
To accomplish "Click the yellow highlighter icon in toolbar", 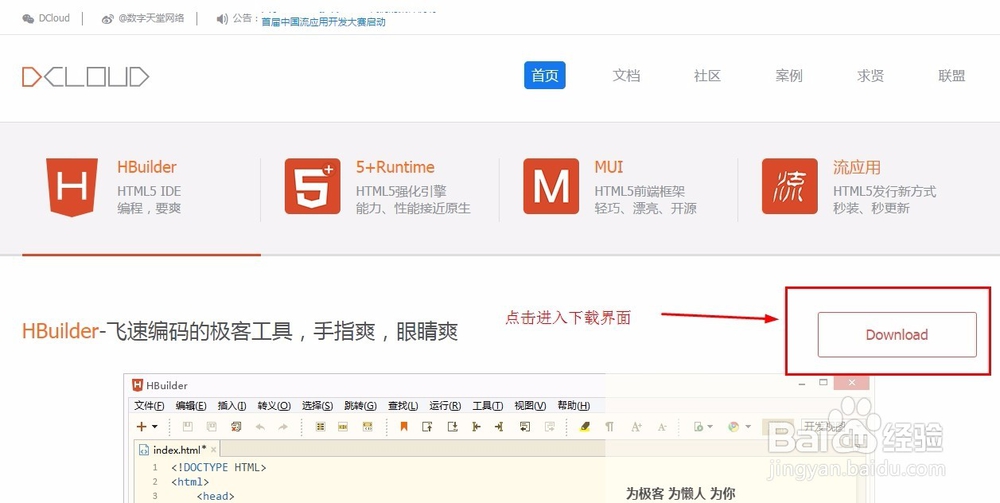I will [x=584, y=426].
